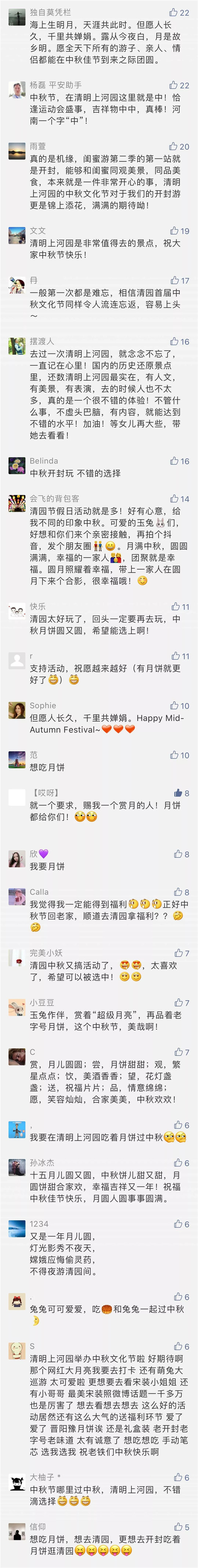Tap the like icon on 会飞的背包客's comment
This screenshot has height=1568, width=198.
(174, 499)
